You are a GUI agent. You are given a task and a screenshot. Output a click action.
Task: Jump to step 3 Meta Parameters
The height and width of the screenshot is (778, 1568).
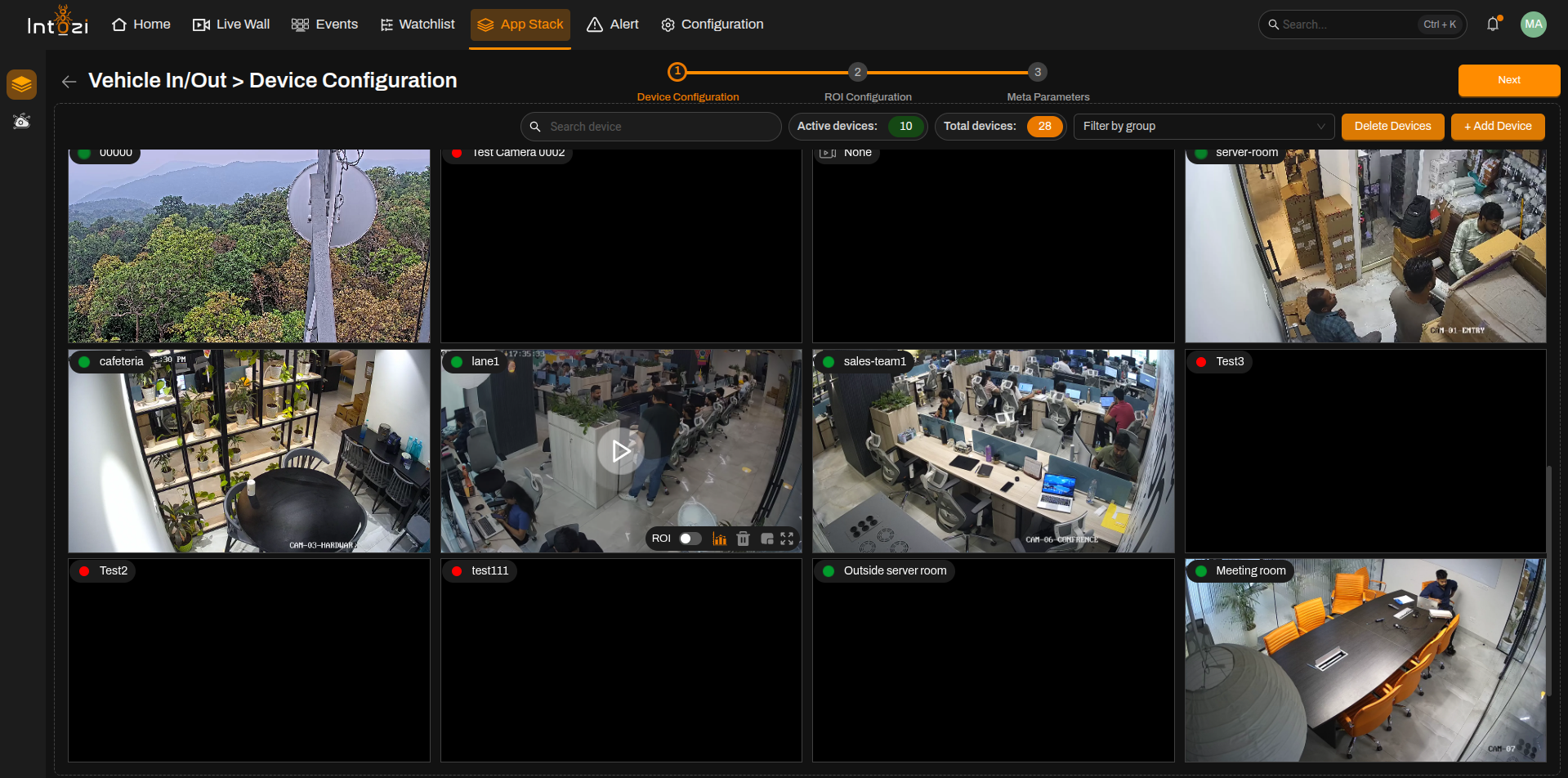click(1038, 72)
